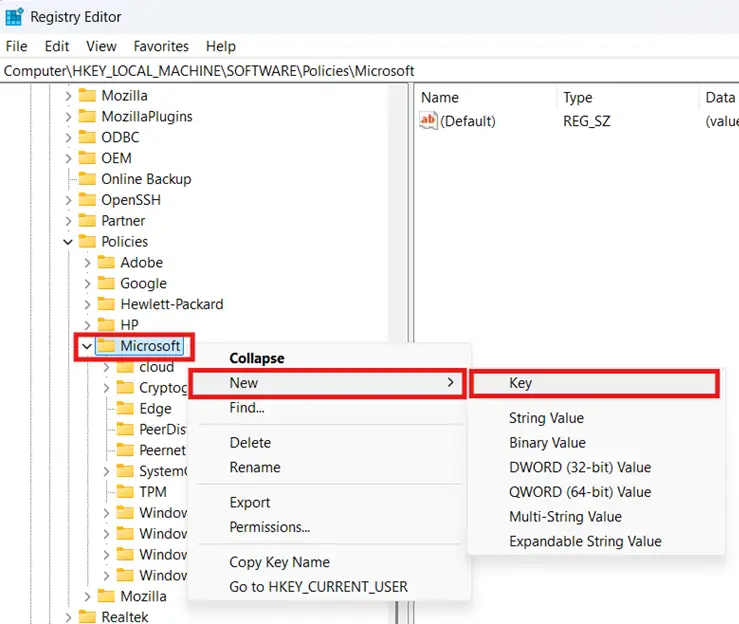Image resolution: width=739 pixels, height=624 pixels.
Task: Expand the cloud subkey
Action: [106, 367]
